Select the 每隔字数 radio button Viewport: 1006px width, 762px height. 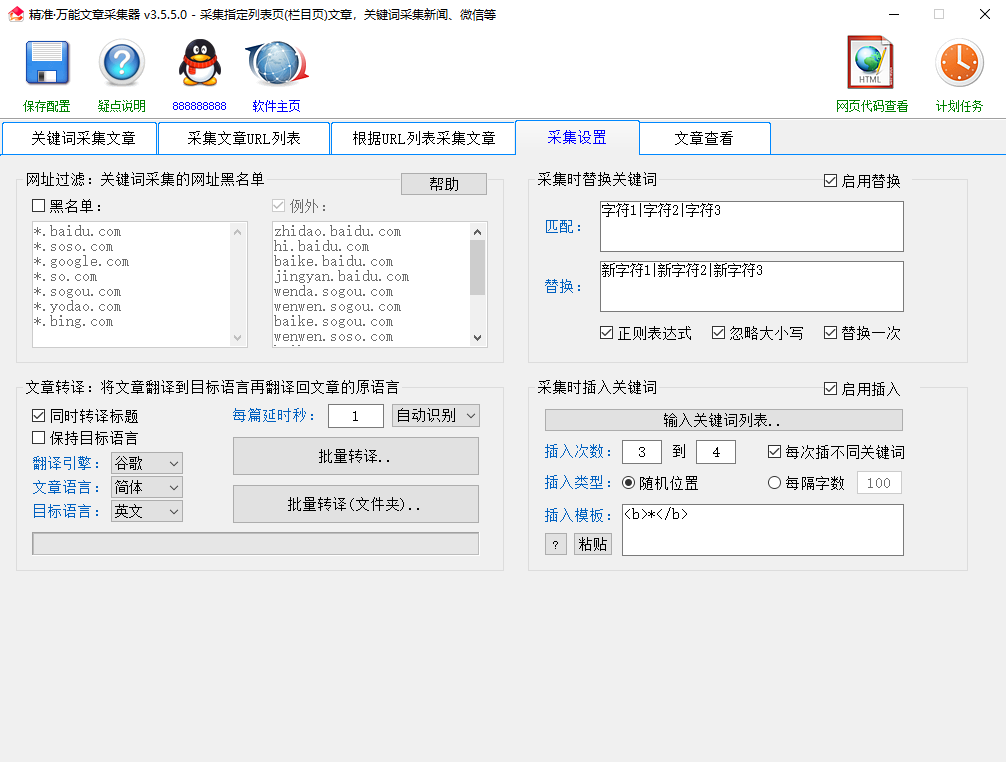coord(774,483)
